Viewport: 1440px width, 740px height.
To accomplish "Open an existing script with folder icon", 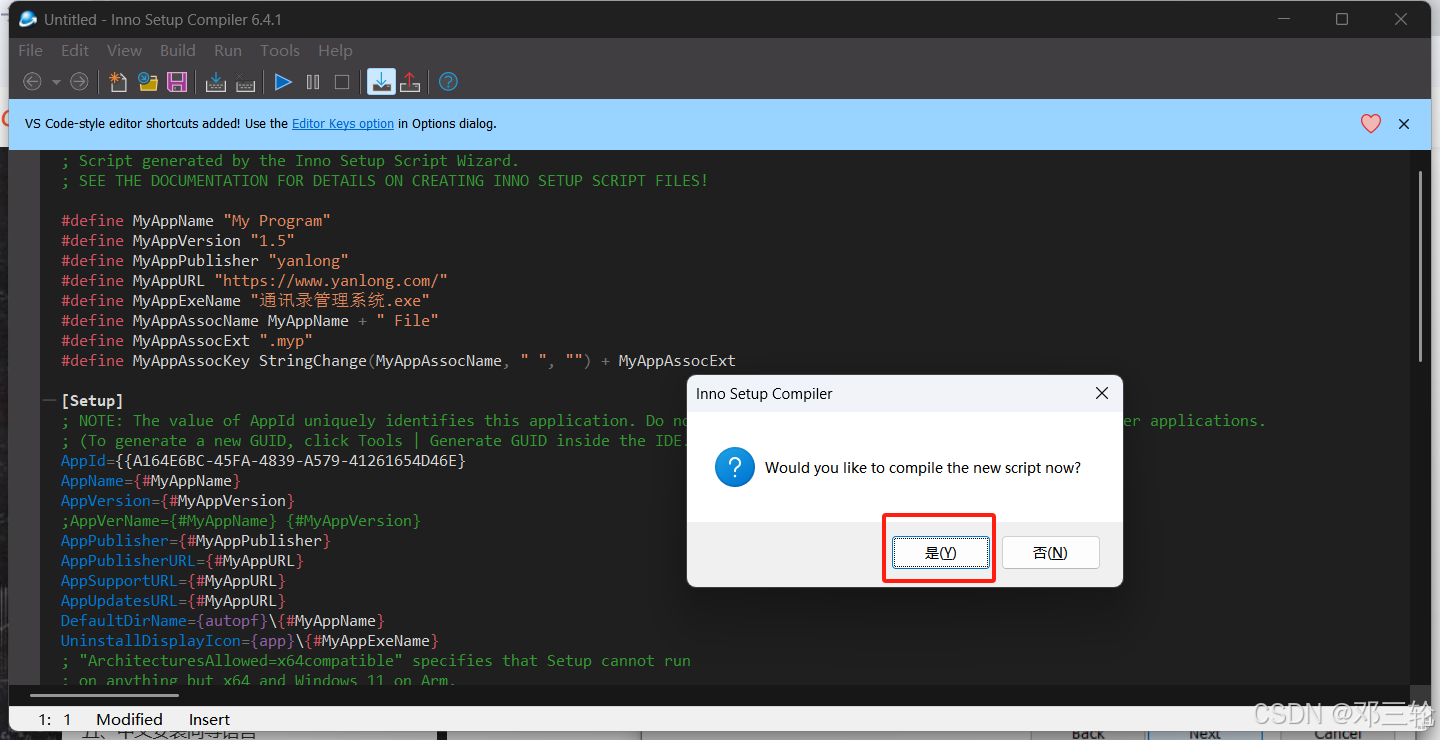I will [x=148, y=82].
